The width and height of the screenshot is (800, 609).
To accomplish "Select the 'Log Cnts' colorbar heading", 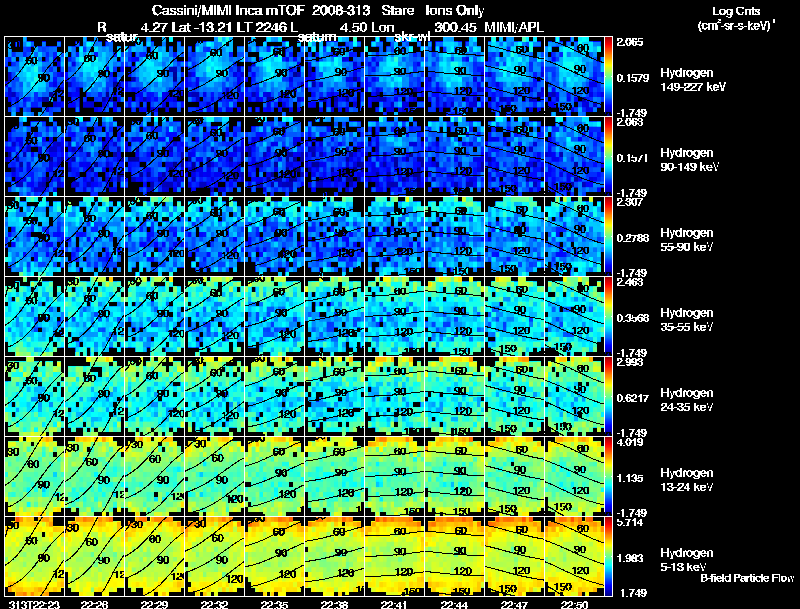I will (x=736, y=11).
